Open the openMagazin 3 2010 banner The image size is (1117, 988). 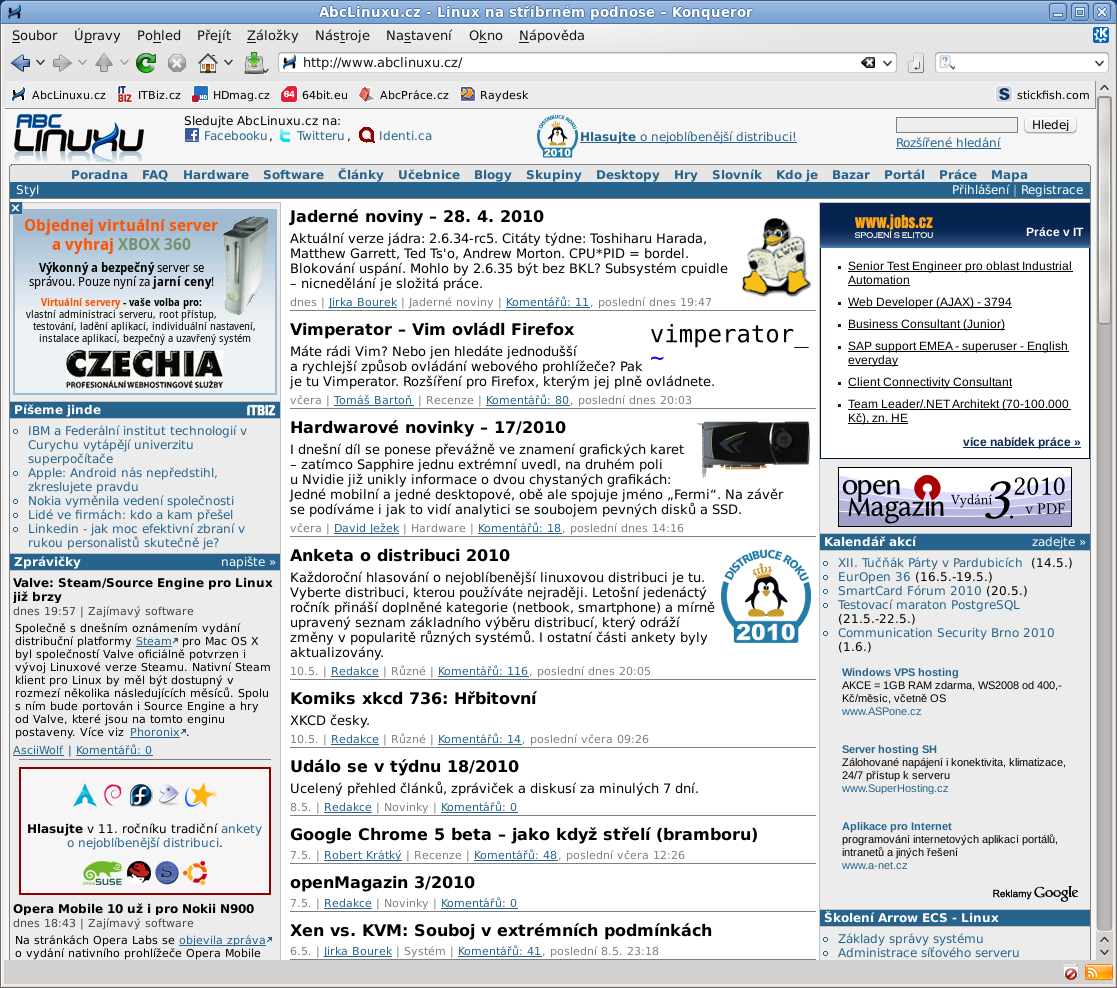click(x=955, y=496)
